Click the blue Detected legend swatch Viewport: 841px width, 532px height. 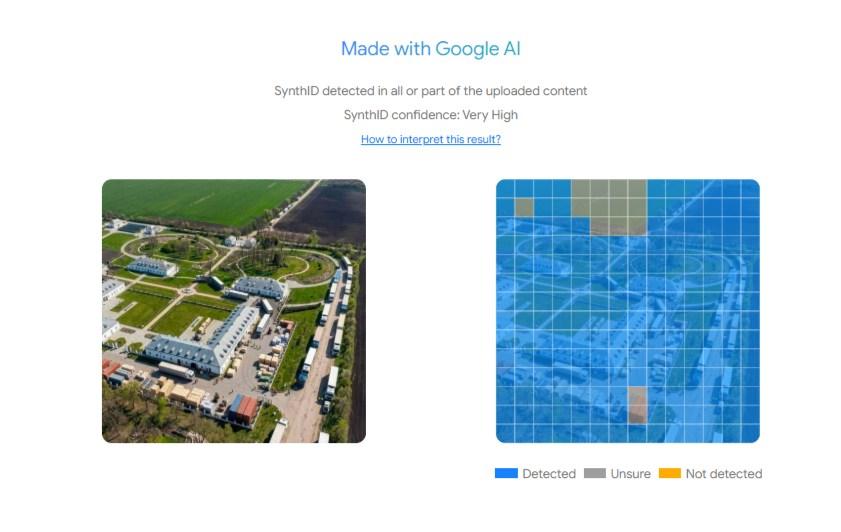(x=505, y=473)
